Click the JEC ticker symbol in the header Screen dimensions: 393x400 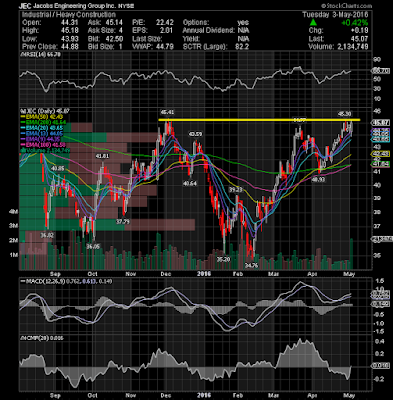point(25,6)
